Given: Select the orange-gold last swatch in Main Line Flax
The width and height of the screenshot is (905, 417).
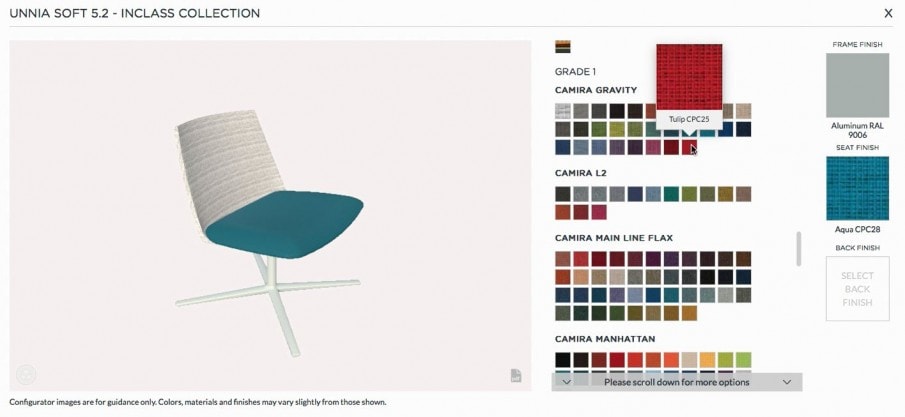Looking at the screenshot, I should [689, 313].
